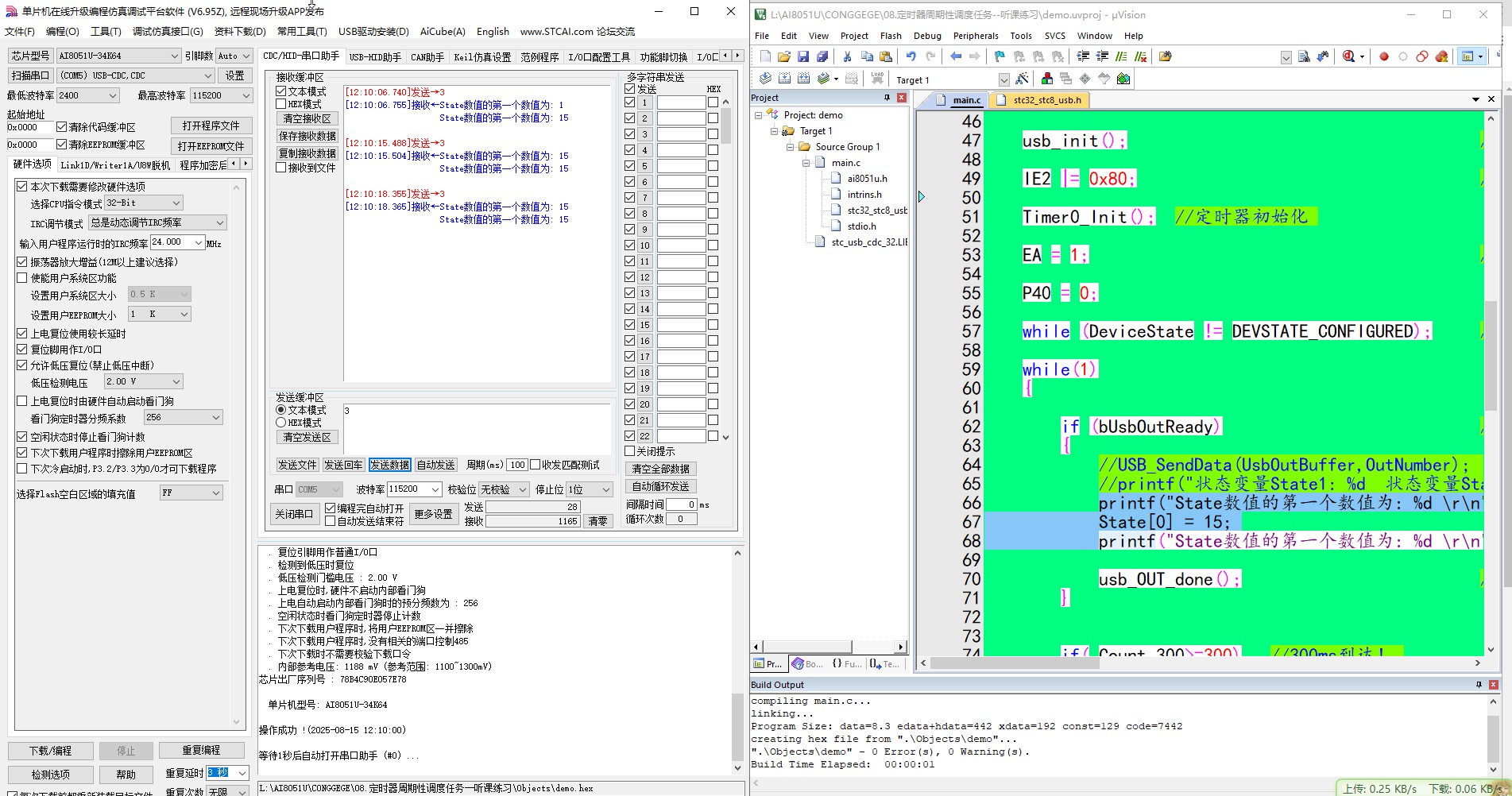Screen dimensions: 1512x796
Task: Create a new file in µVision toolbar
Action: click(x=765, y=56)
